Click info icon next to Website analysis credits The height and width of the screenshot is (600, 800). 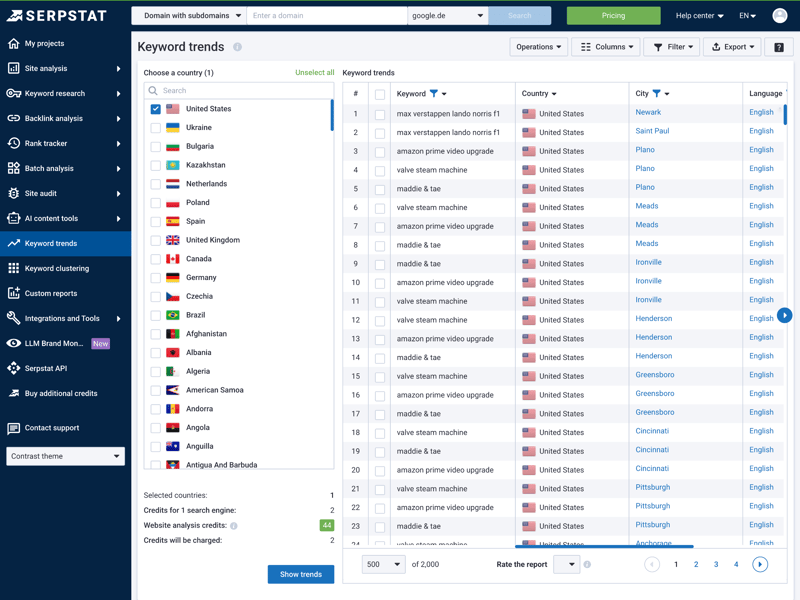(234, 525)
